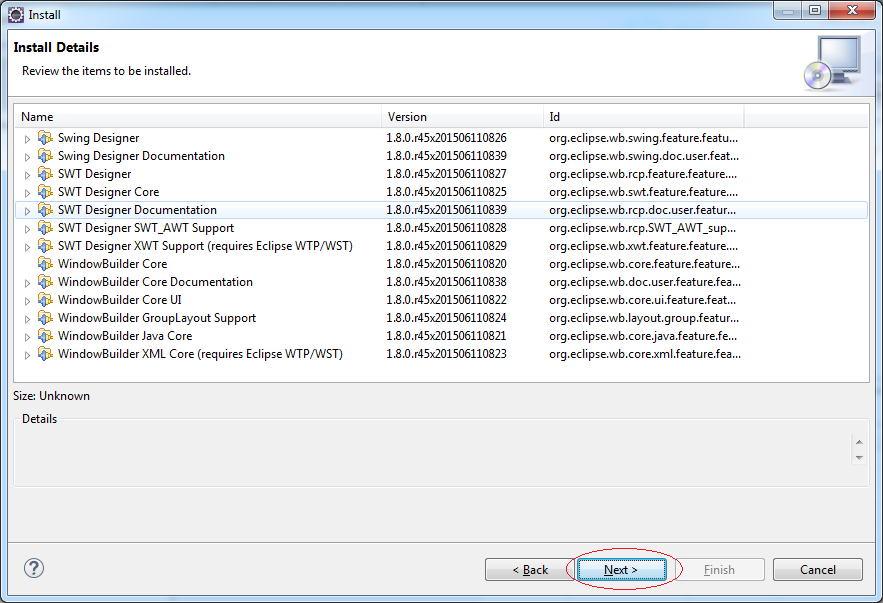Screen dimensions: 883x603
Task: Maximize the Install window
Action: pyautogui.click(x=815, y=10)
